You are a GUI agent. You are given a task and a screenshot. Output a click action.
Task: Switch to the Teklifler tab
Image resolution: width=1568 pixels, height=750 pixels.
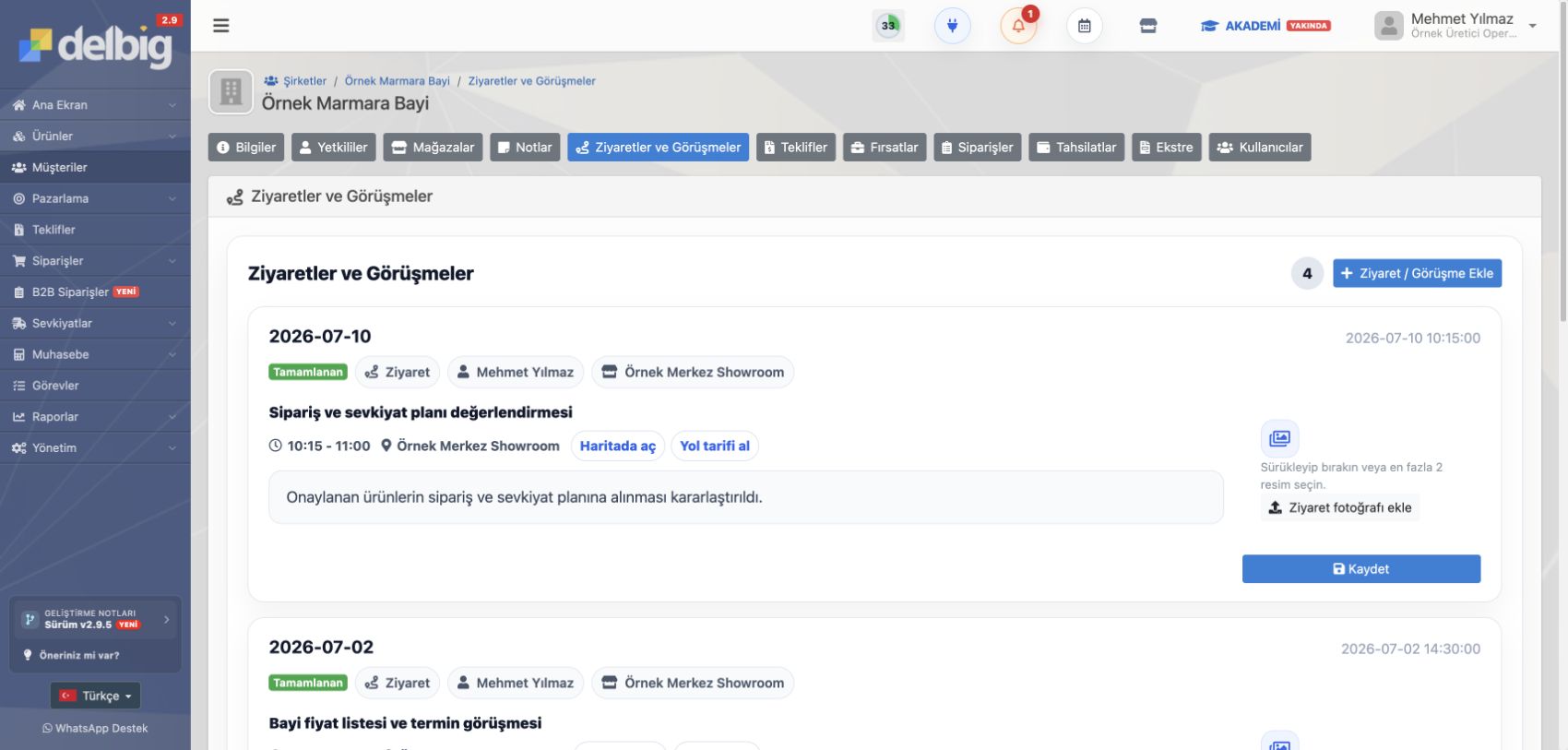coord(795,148)
